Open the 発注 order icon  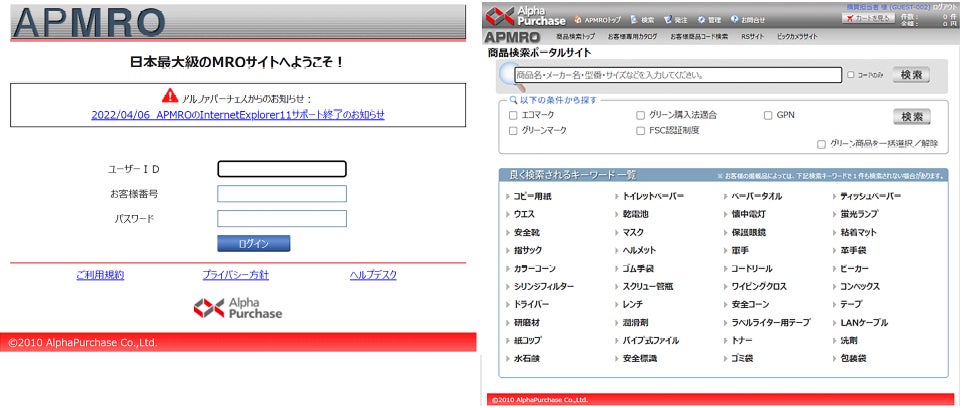coord(668,20)
